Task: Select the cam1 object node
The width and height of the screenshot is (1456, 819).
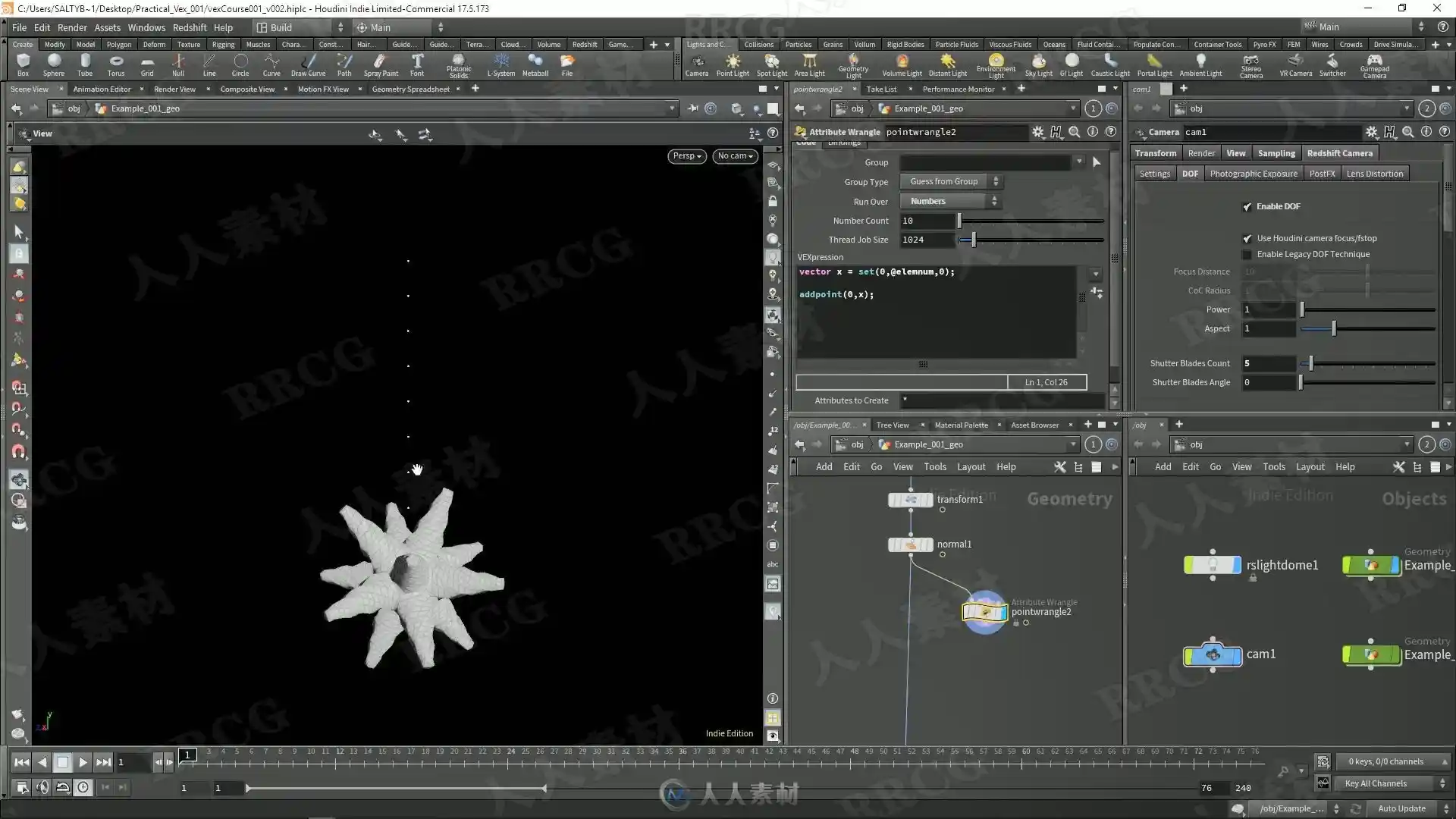Action: click(1213, 654)
